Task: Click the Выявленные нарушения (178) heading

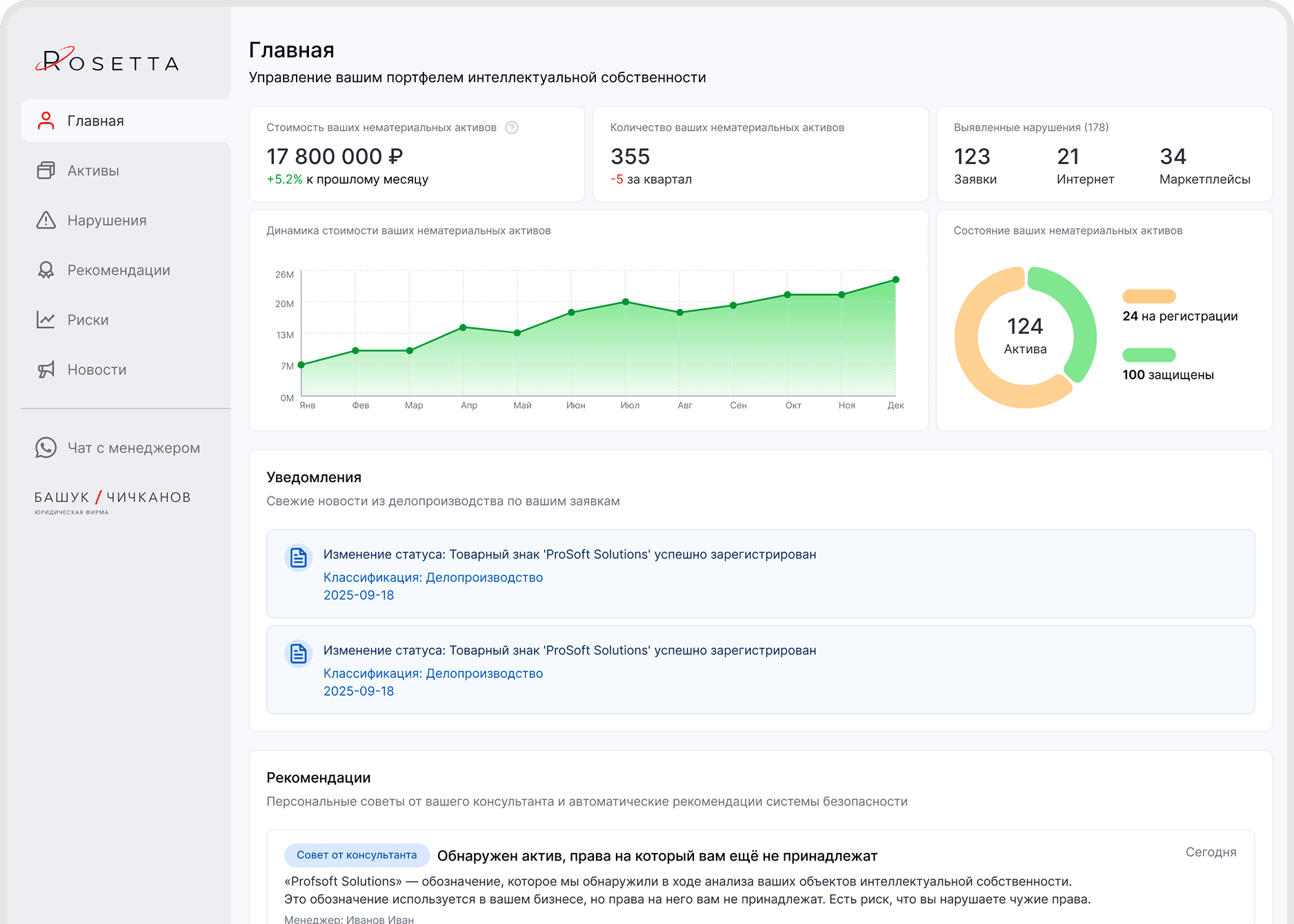Action: 1031,128
